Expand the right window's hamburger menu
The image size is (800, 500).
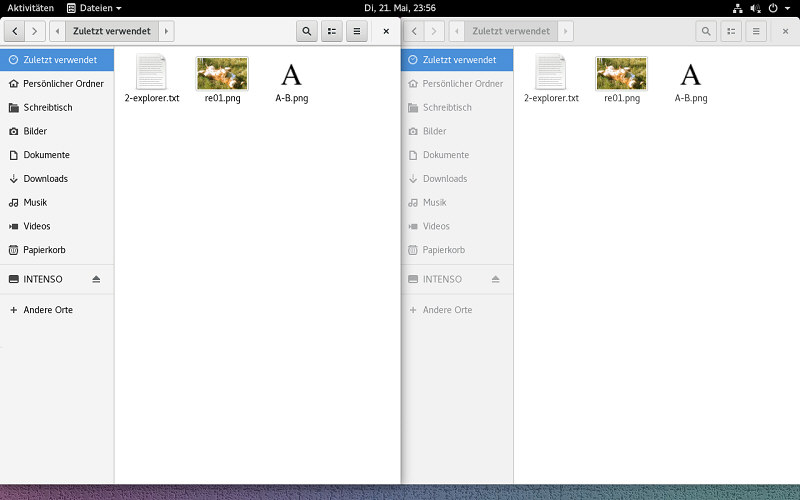click(757, 31)
